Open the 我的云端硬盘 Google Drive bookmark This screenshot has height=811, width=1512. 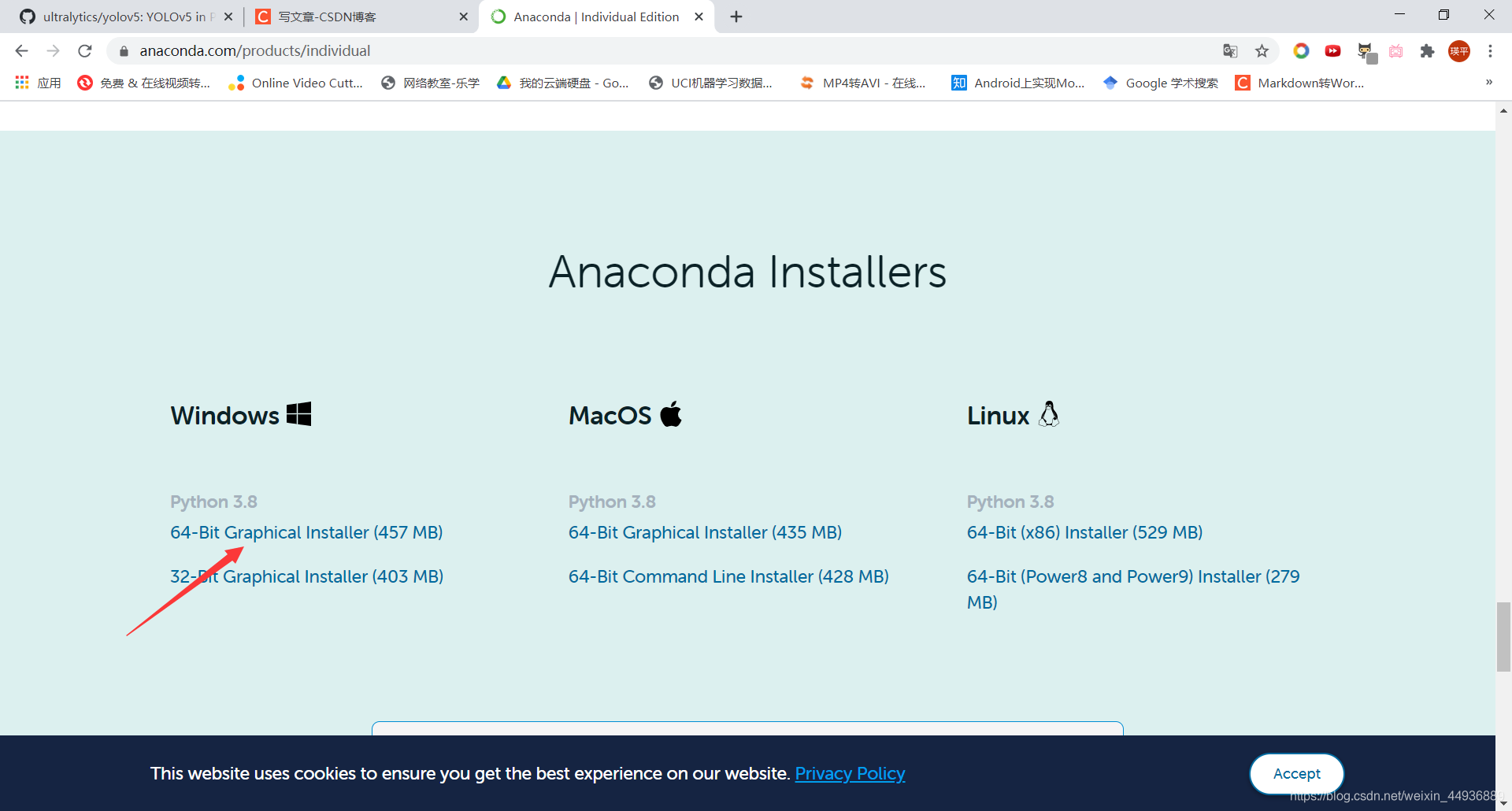(x=563, y=83)
